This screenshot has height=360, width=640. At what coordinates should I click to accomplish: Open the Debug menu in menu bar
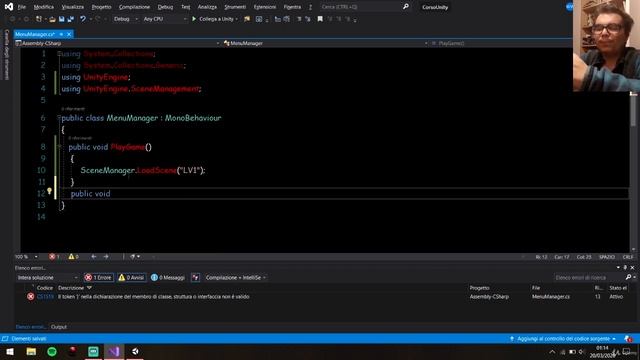tap(165, 7)
